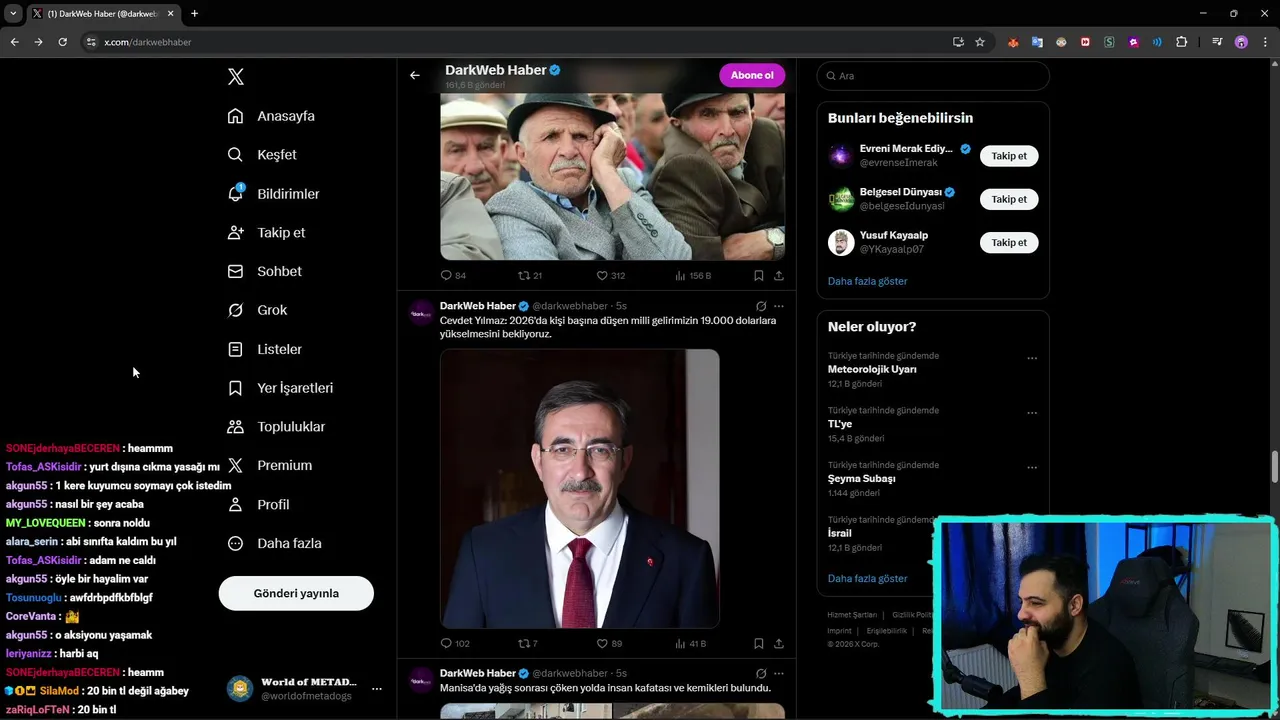
Task: Open options for Şeyma Subaşı trend
Action: pyautogui.click(x=1032, y=467)
